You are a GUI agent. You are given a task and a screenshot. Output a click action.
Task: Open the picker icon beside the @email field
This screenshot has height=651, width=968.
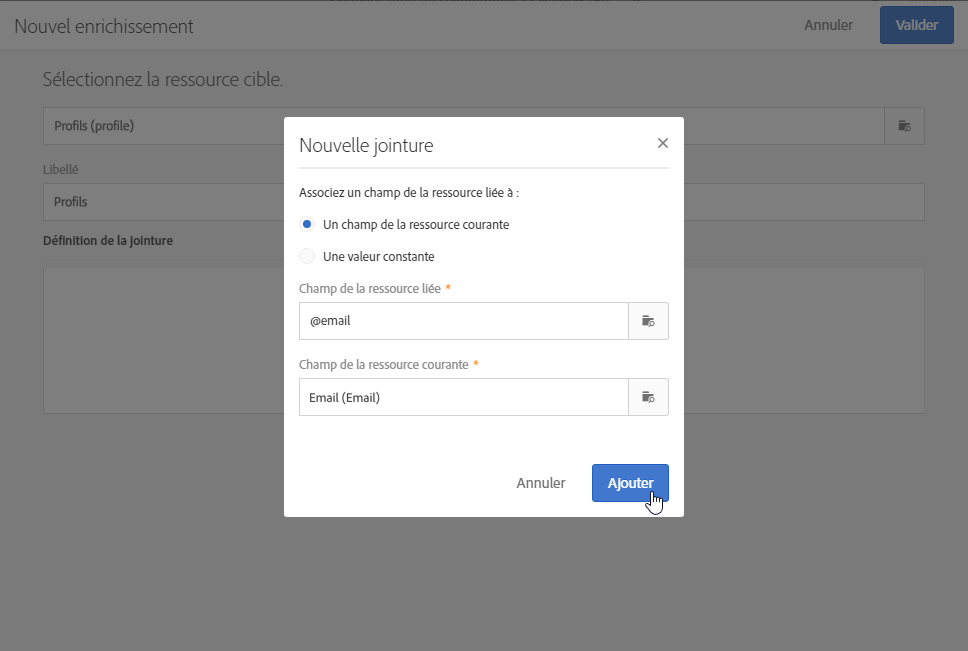pos(648,321)
